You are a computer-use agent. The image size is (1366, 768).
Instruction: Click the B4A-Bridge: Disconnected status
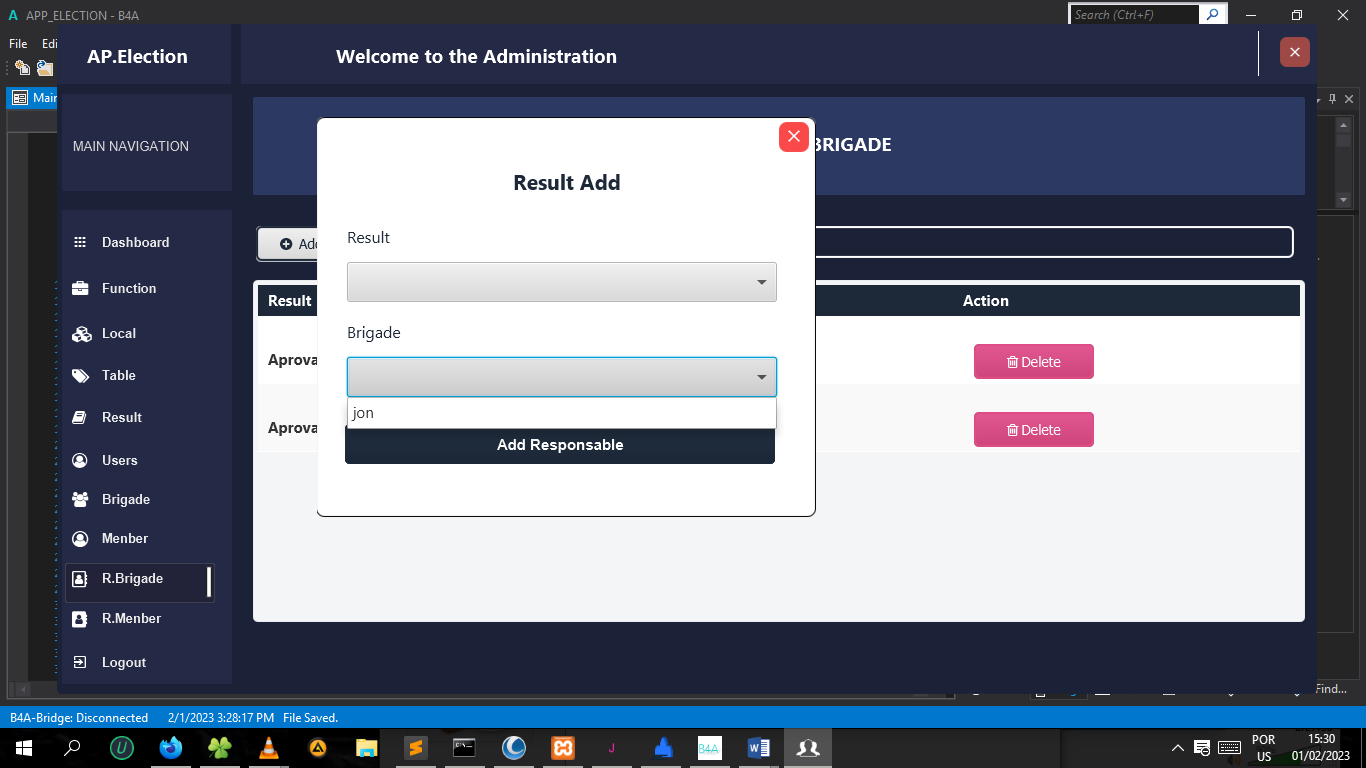(79, 718)
